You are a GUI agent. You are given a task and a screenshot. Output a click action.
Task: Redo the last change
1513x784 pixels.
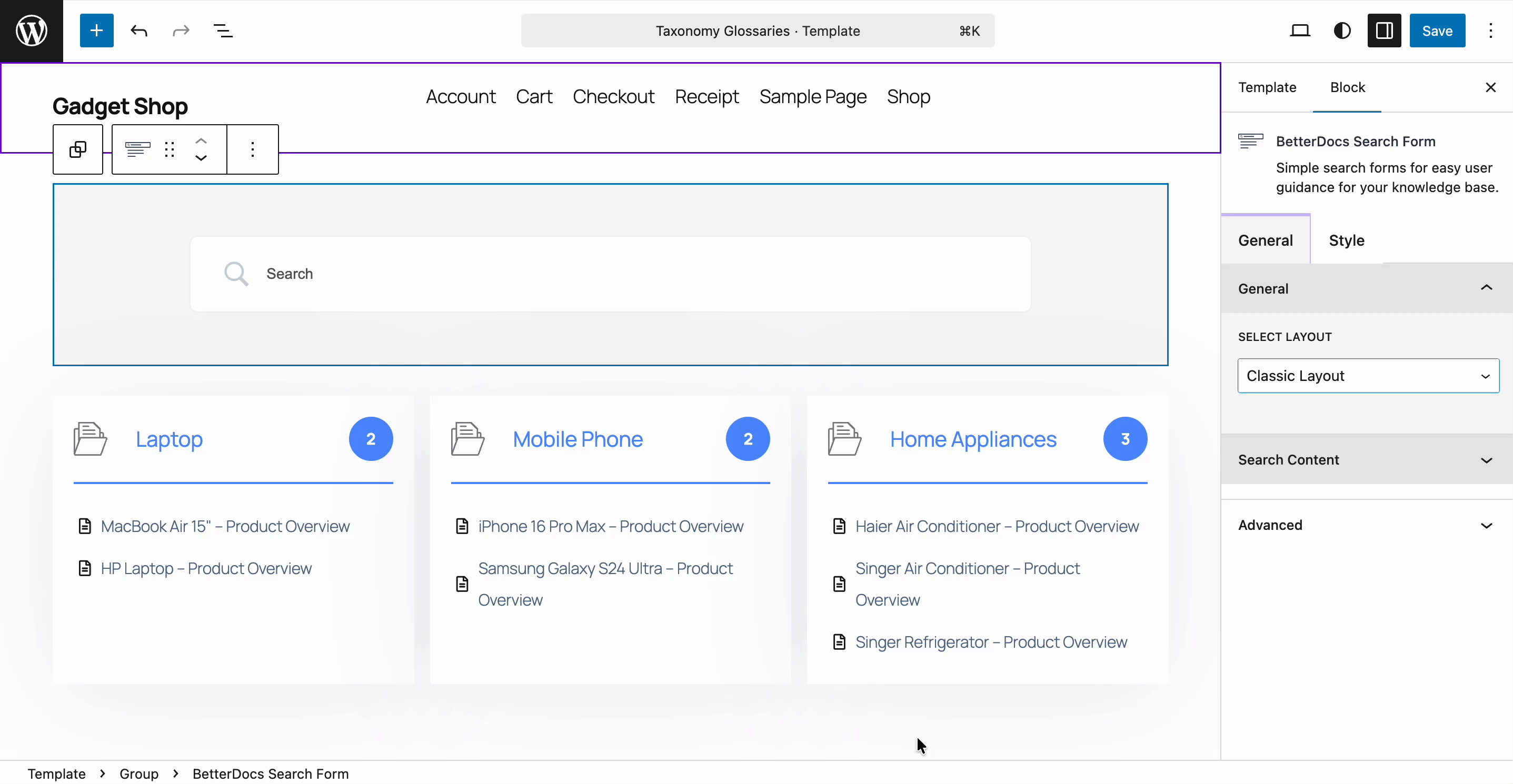(180, 31)
